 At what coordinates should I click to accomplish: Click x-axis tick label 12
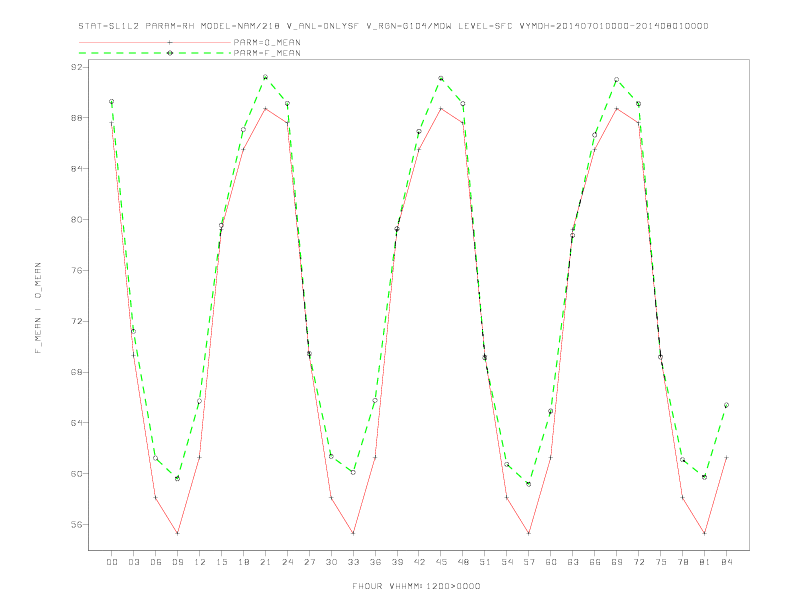[200, 562]
